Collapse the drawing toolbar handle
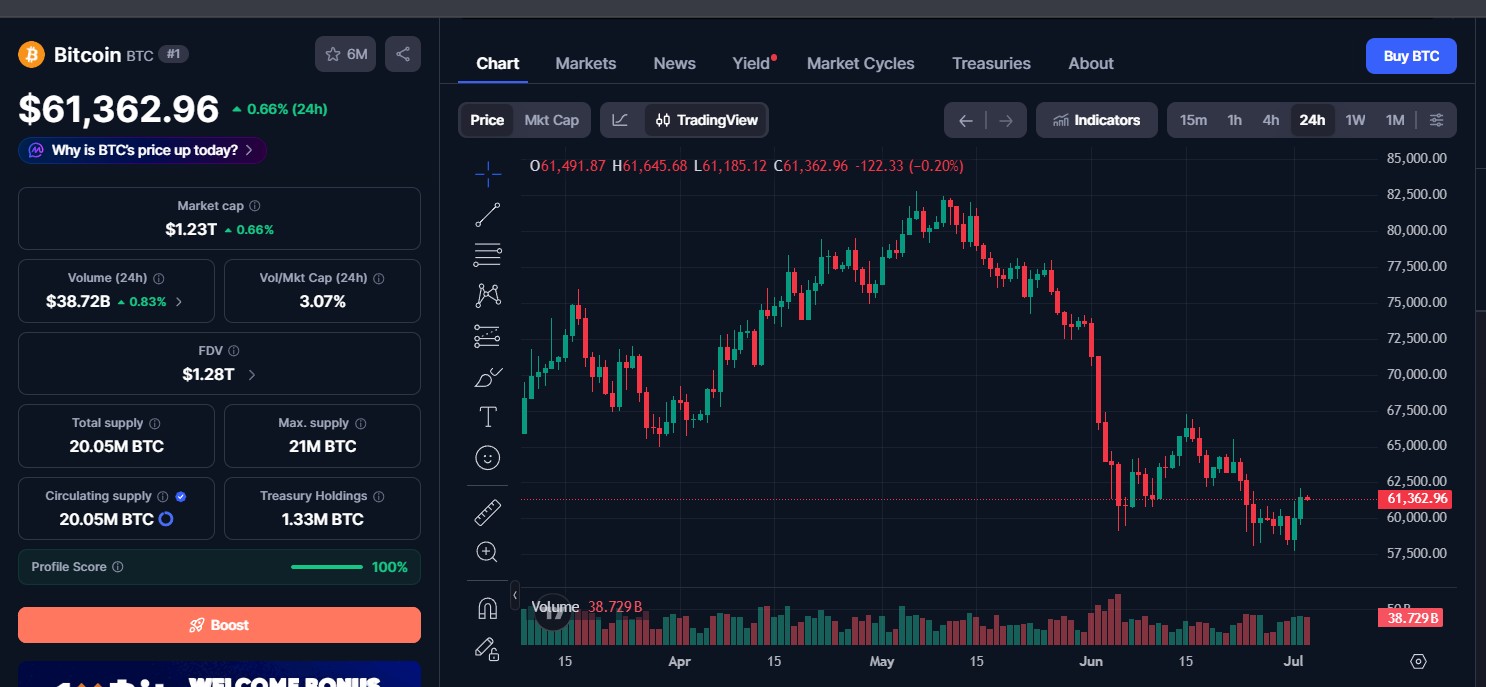 click(x=515, y=595)
